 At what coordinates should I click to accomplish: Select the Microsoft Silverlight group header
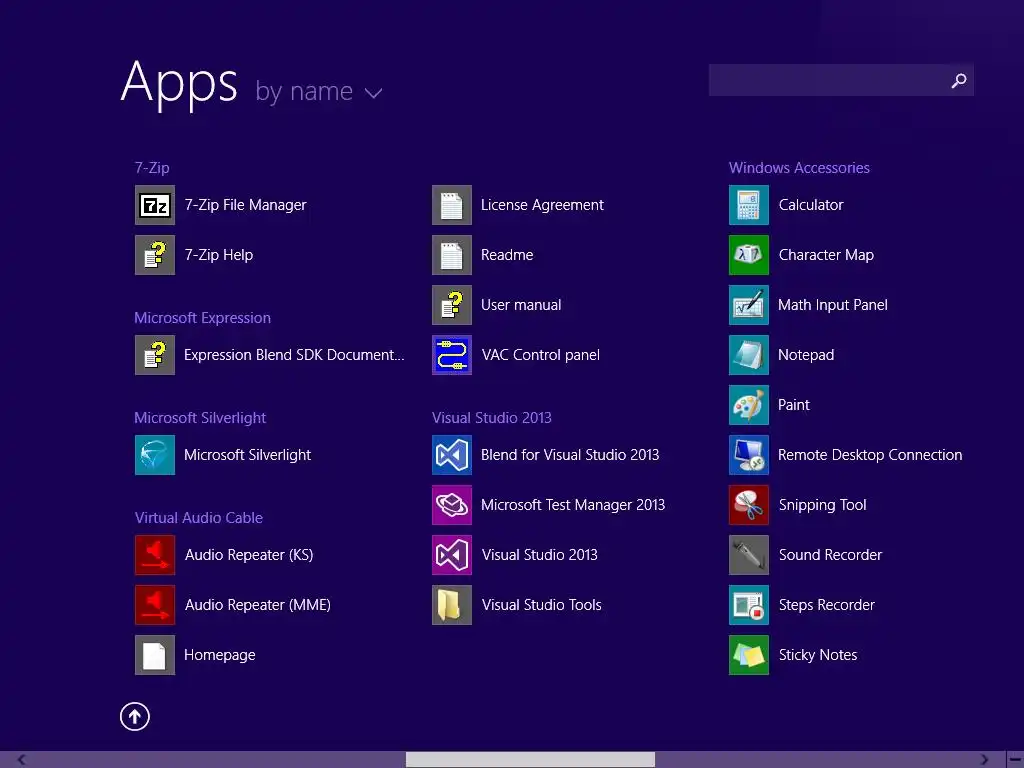(x=200, y=418)
